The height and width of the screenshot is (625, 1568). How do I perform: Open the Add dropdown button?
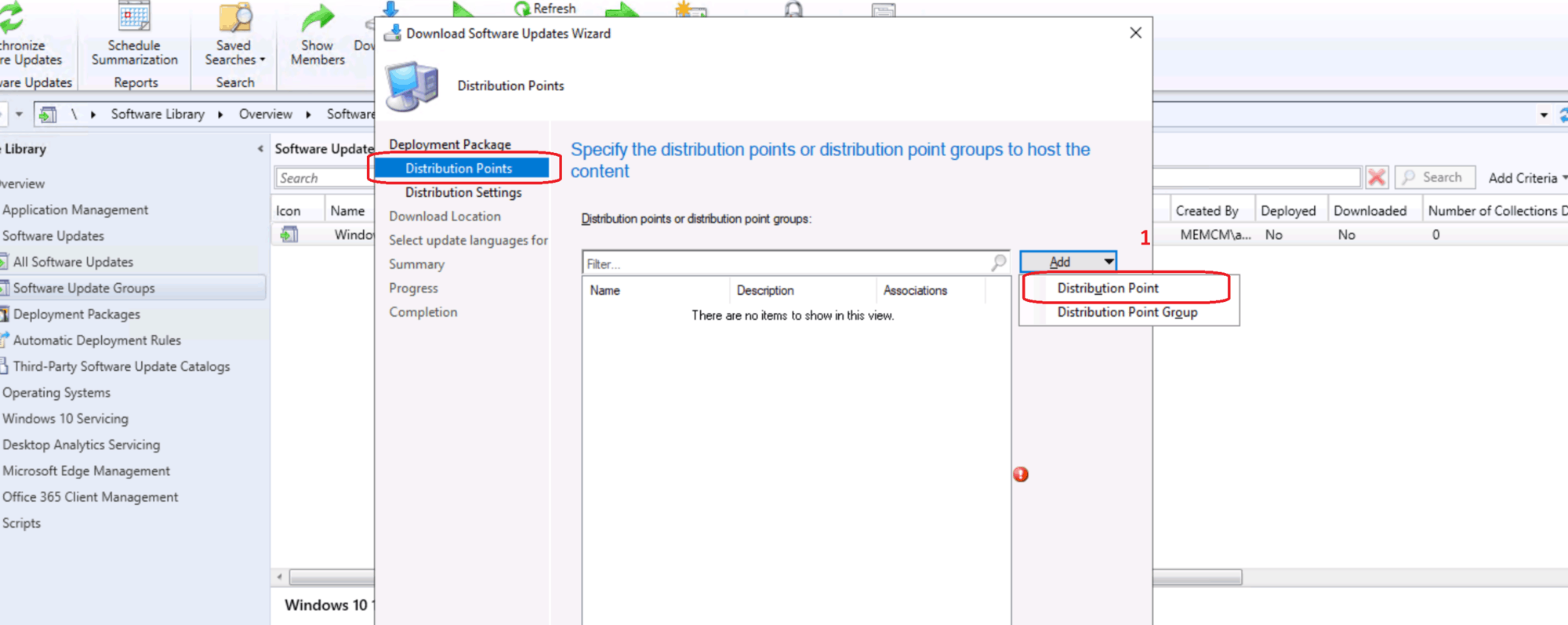(1068, 262)
